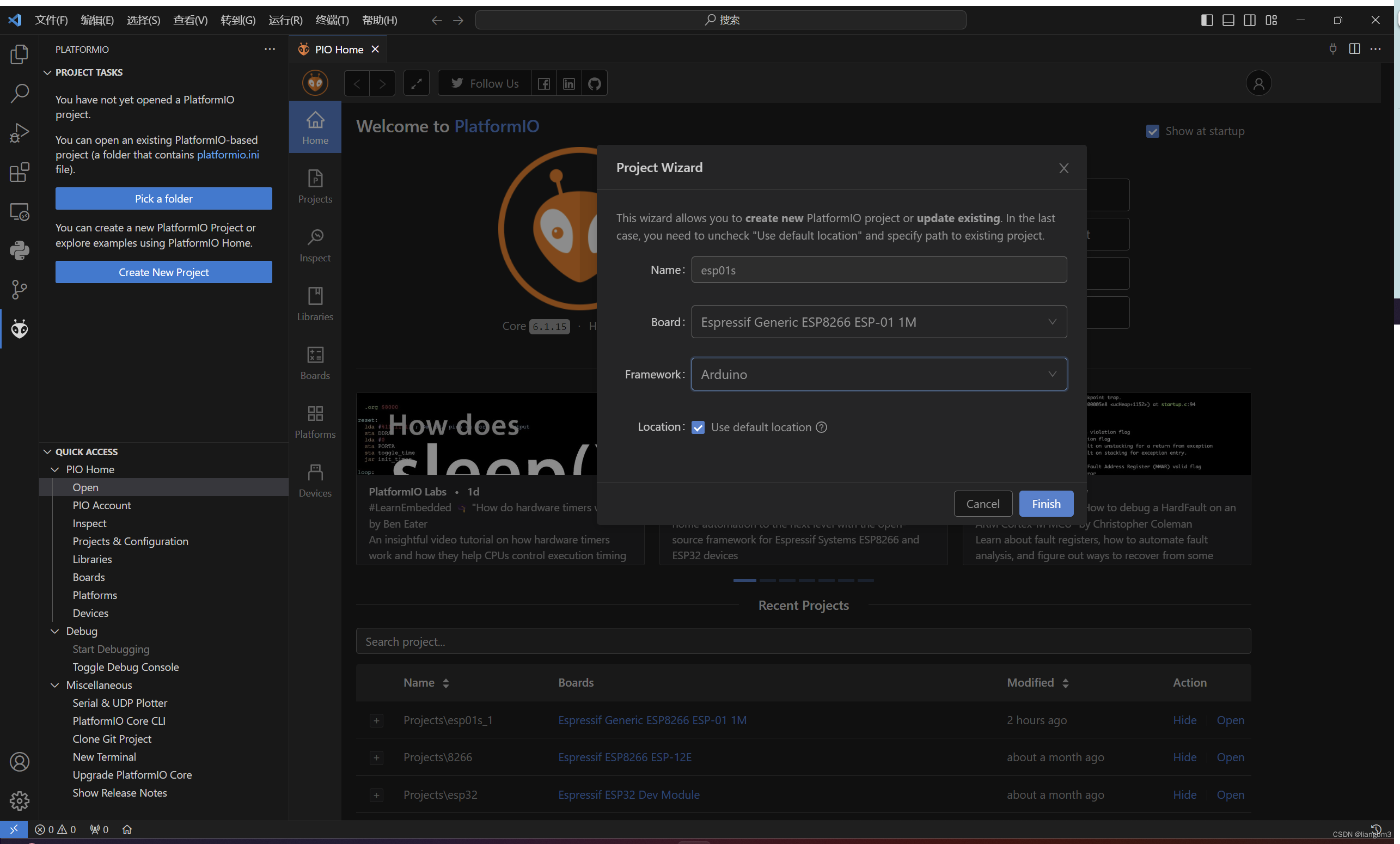Open the Board dropdown selector

tap(878, 322)
